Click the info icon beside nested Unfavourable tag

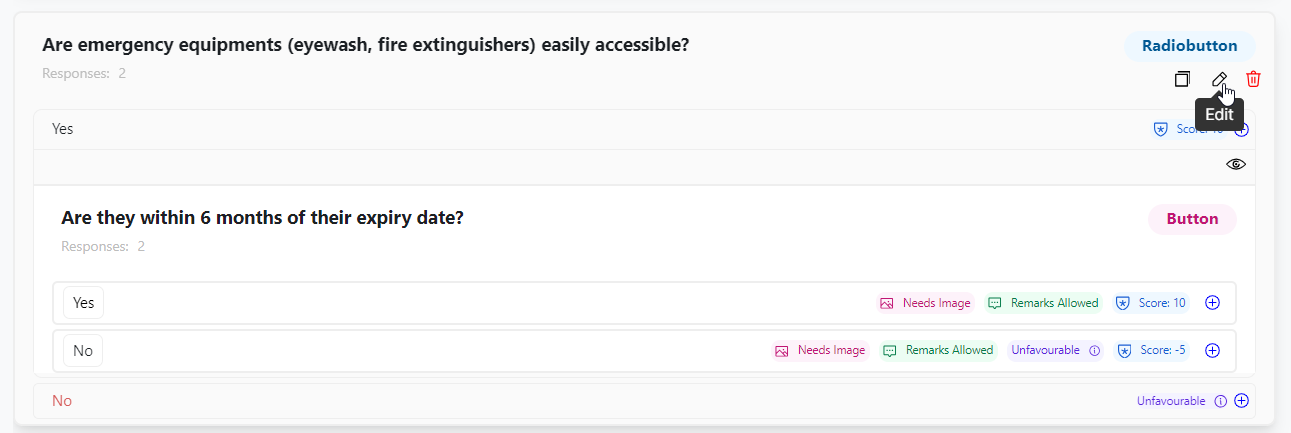(x=1094, y=351)
